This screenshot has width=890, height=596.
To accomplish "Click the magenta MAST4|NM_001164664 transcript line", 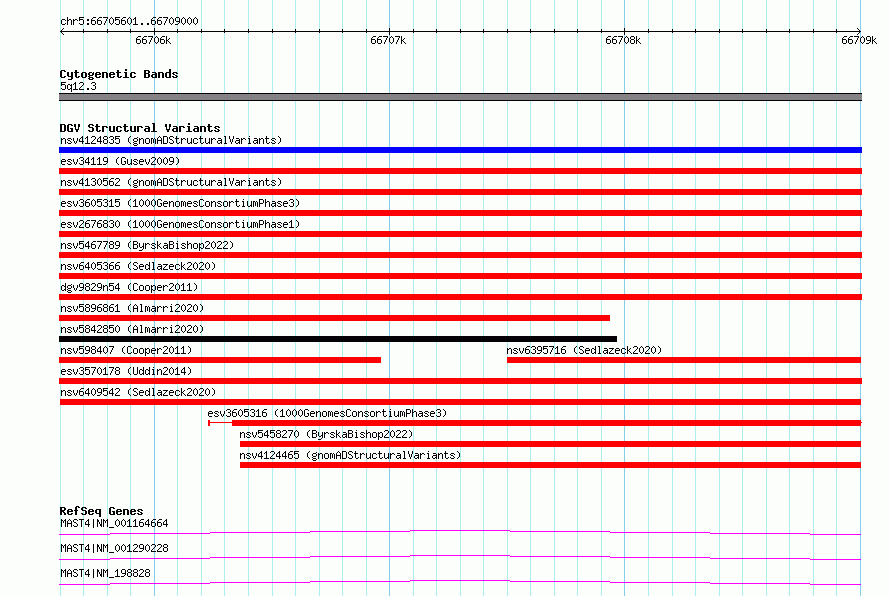I will click(x=460, y=532).
